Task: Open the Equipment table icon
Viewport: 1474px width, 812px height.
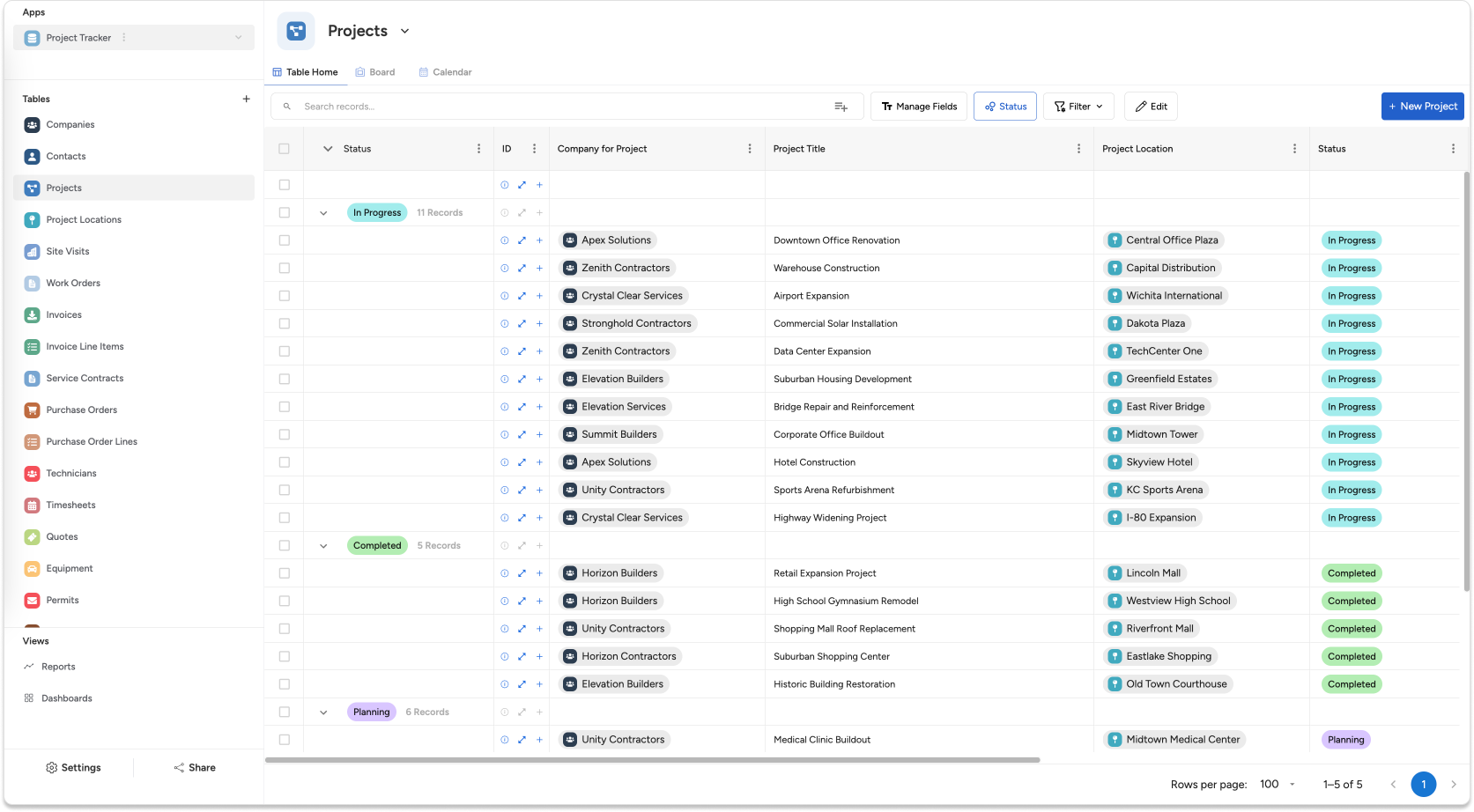Action: point(32,569)
